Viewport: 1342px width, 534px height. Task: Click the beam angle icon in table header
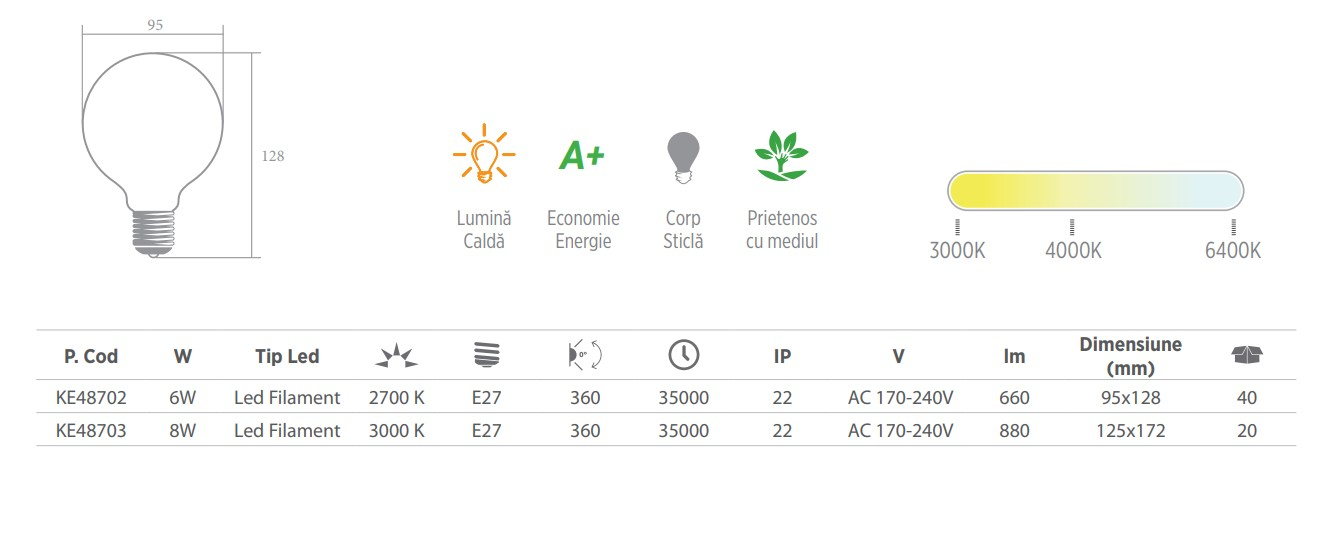585,355
